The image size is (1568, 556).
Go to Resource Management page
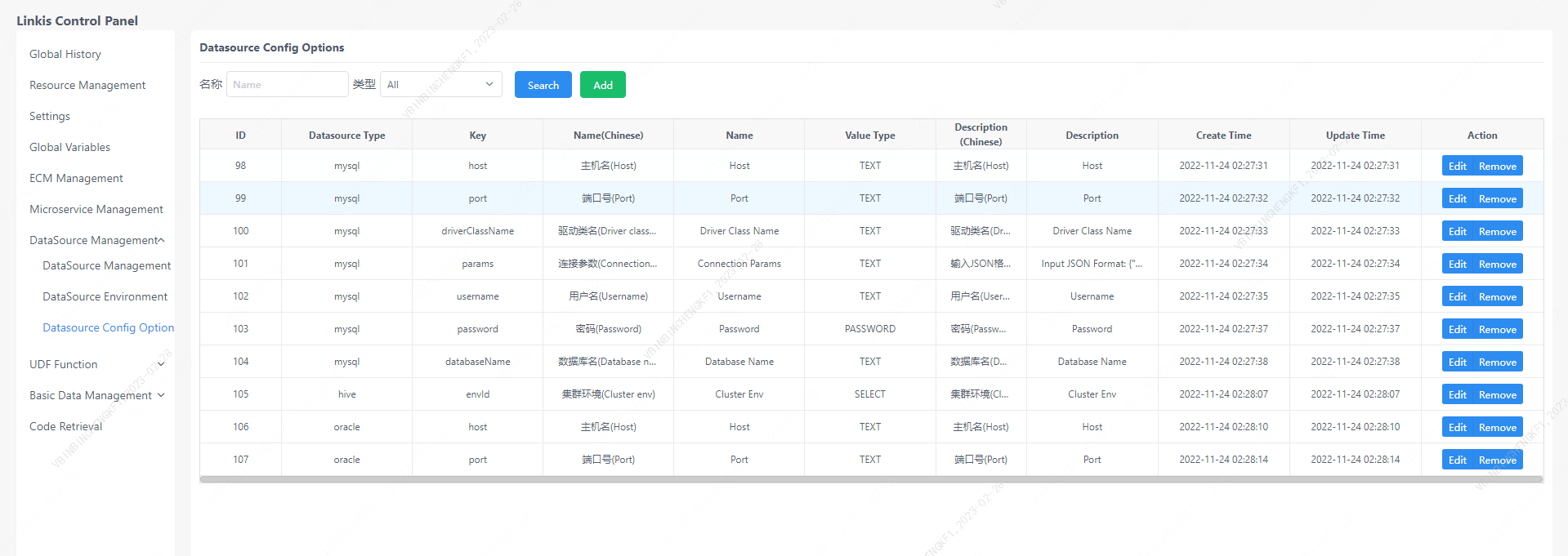87,85
